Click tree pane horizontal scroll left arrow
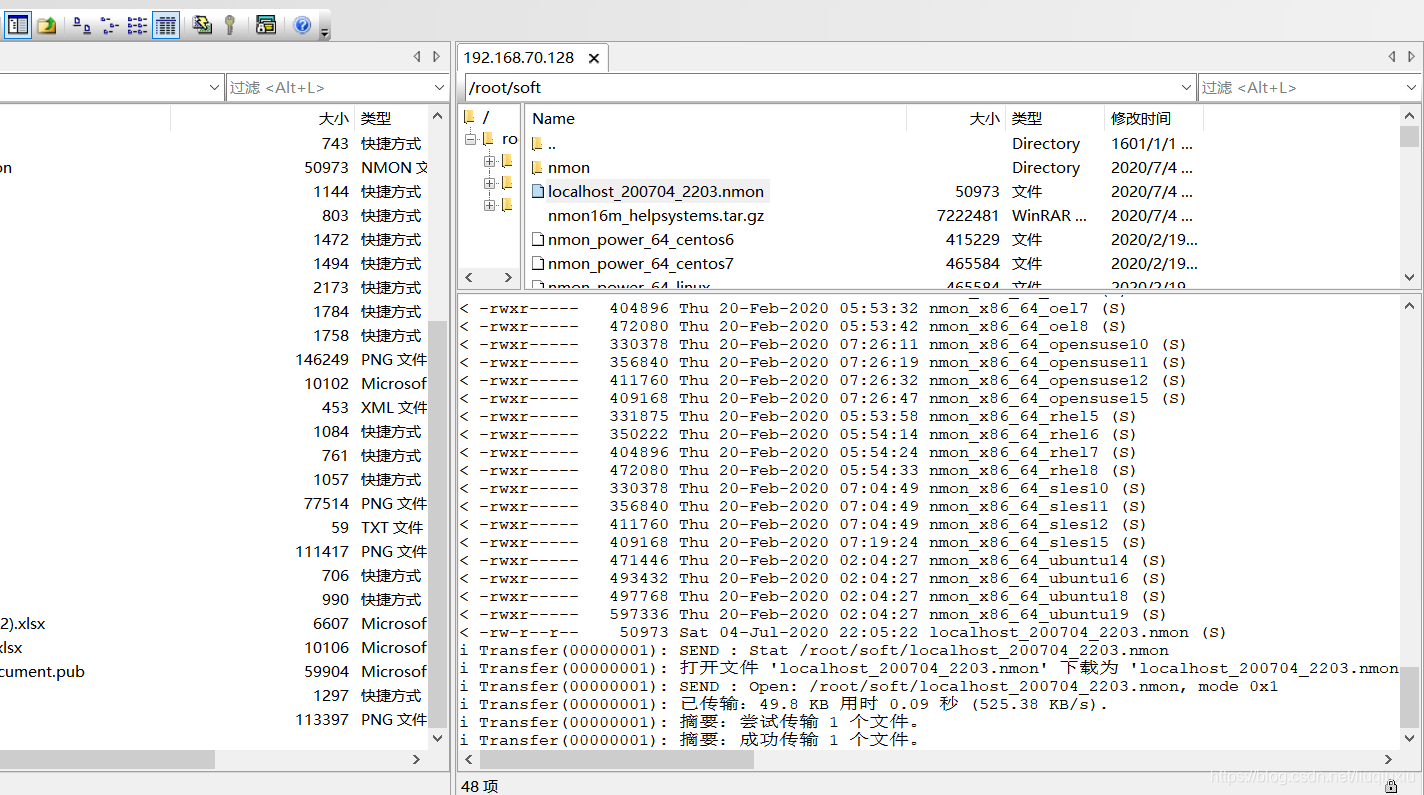The image size is (1424, 795). coord(469,277)
